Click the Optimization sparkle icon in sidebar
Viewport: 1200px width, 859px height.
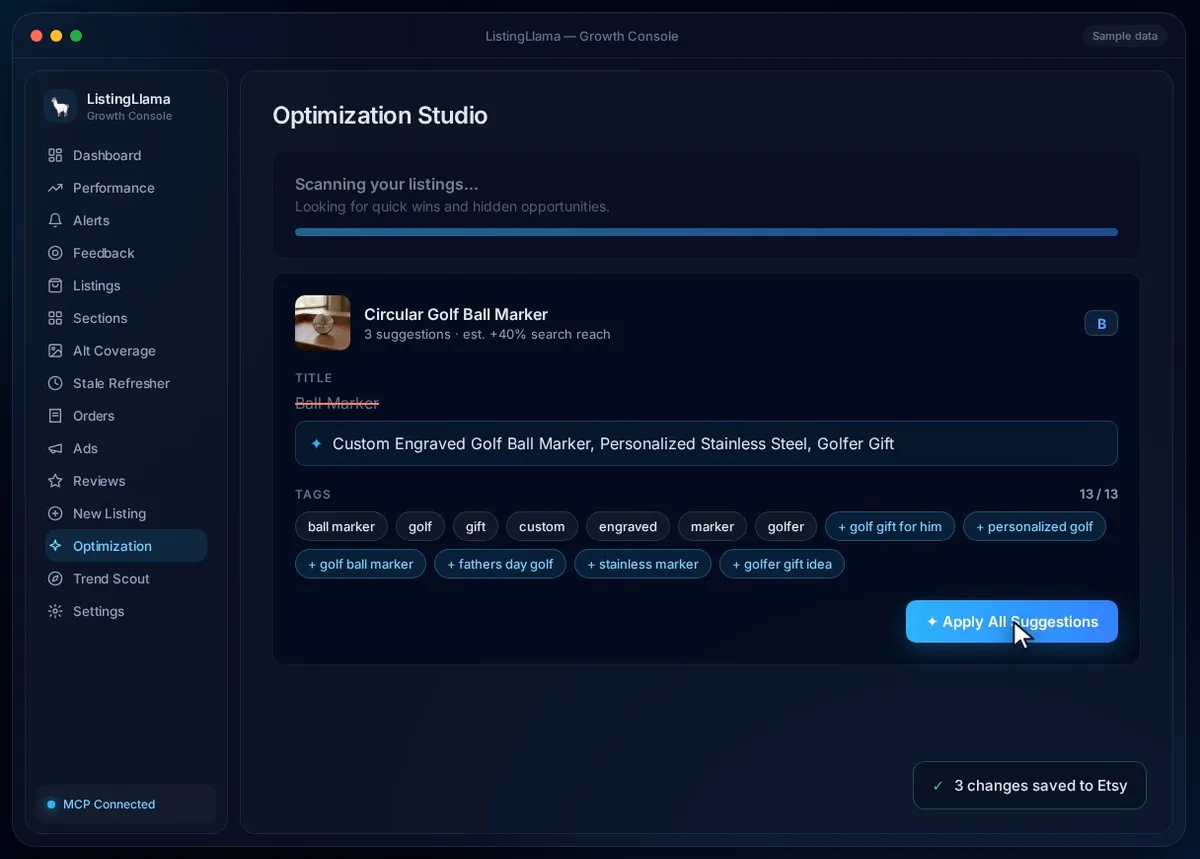[55, 546]
